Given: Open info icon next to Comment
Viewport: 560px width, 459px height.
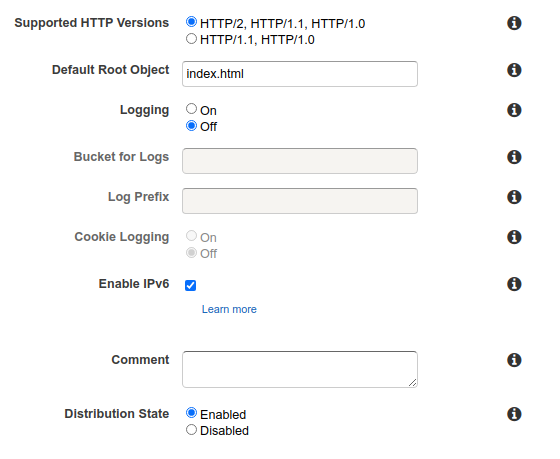Looking at the screenshot, I should click(x=514, y=360).
